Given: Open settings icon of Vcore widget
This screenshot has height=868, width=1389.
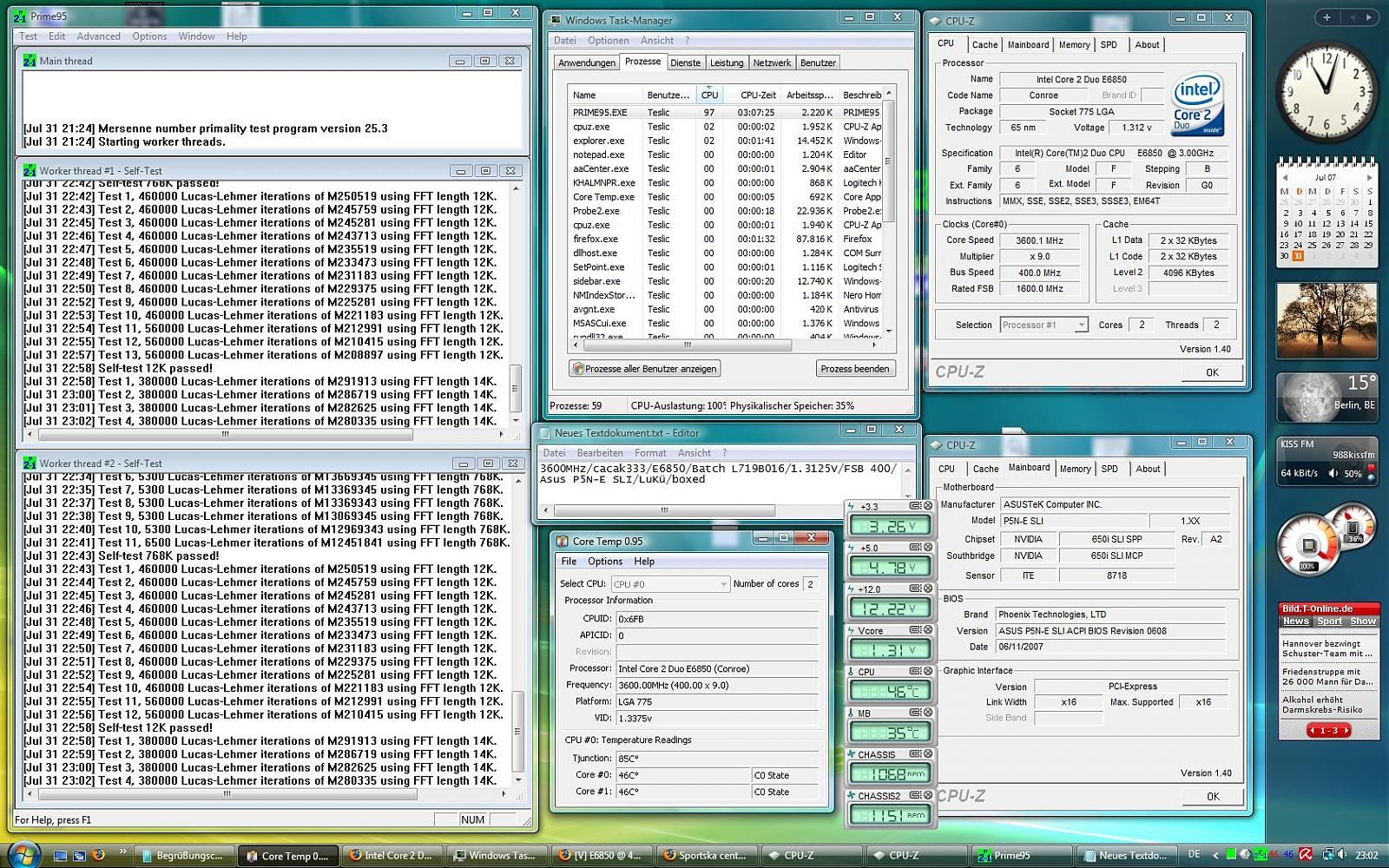Looking at the screenshot, I should [x=915, y=629].
